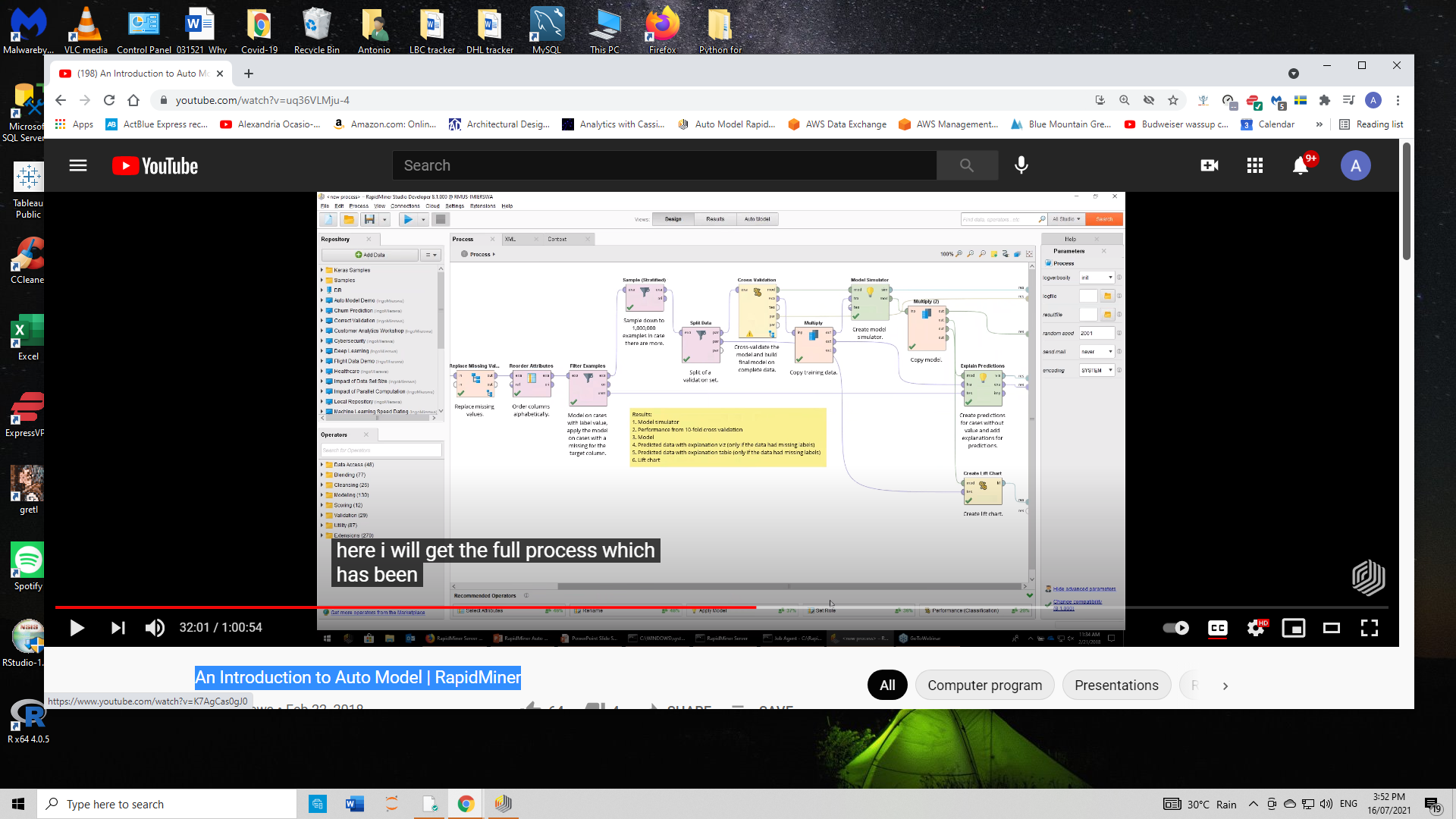1456x819 pixels.
Task: Click the YouTube search magnifier button
Action: click(967, 165)
